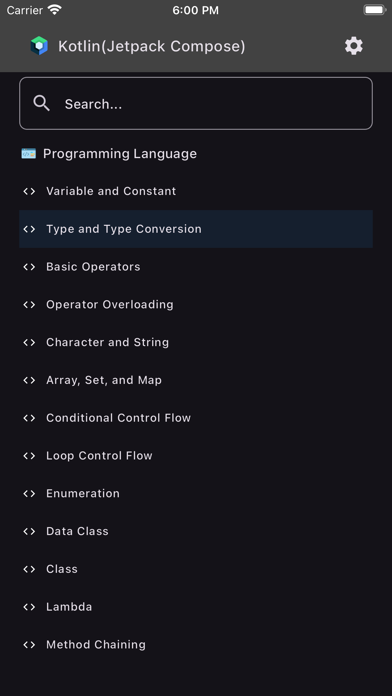392x696 pixels.
Task: Click the Kotlin(Jetpack Compose) title
Action: pos(151,46)
